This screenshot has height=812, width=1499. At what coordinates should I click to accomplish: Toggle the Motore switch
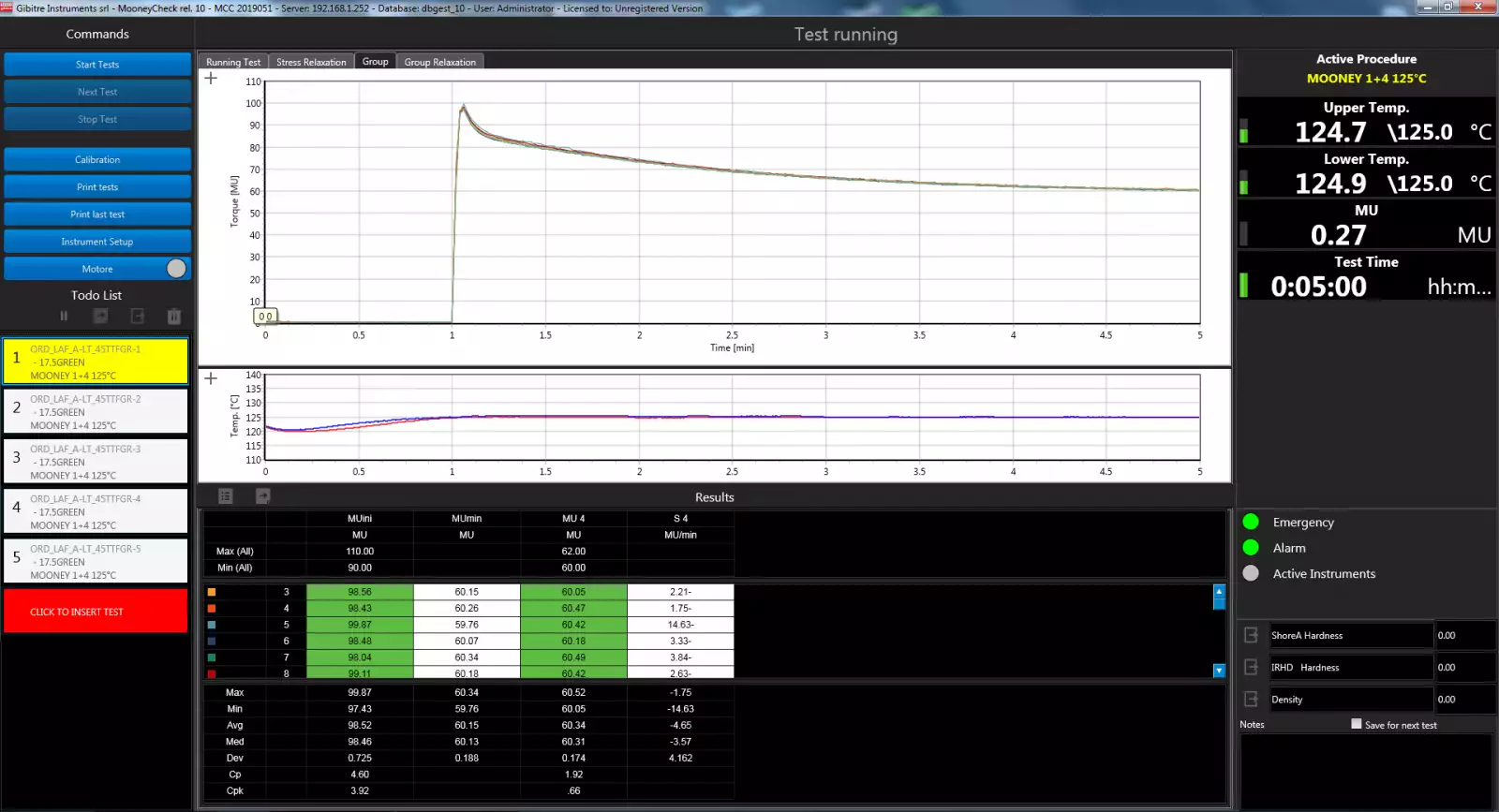[176, 269]
